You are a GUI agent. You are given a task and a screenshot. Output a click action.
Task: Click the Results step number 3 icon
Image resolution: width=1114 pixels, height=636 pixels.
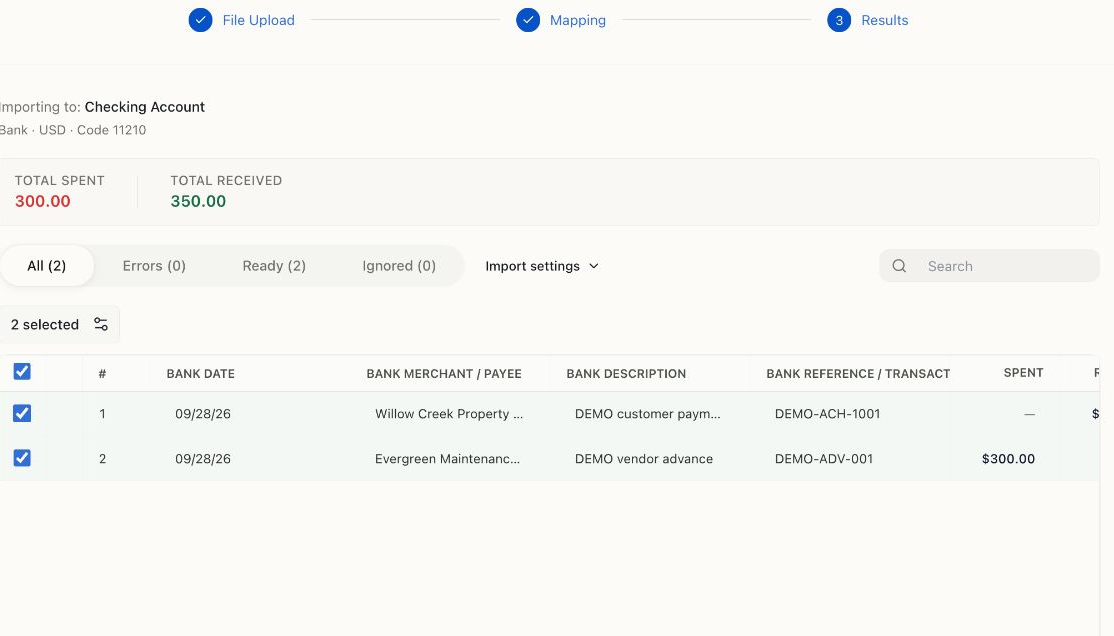[x=839, y=20]
